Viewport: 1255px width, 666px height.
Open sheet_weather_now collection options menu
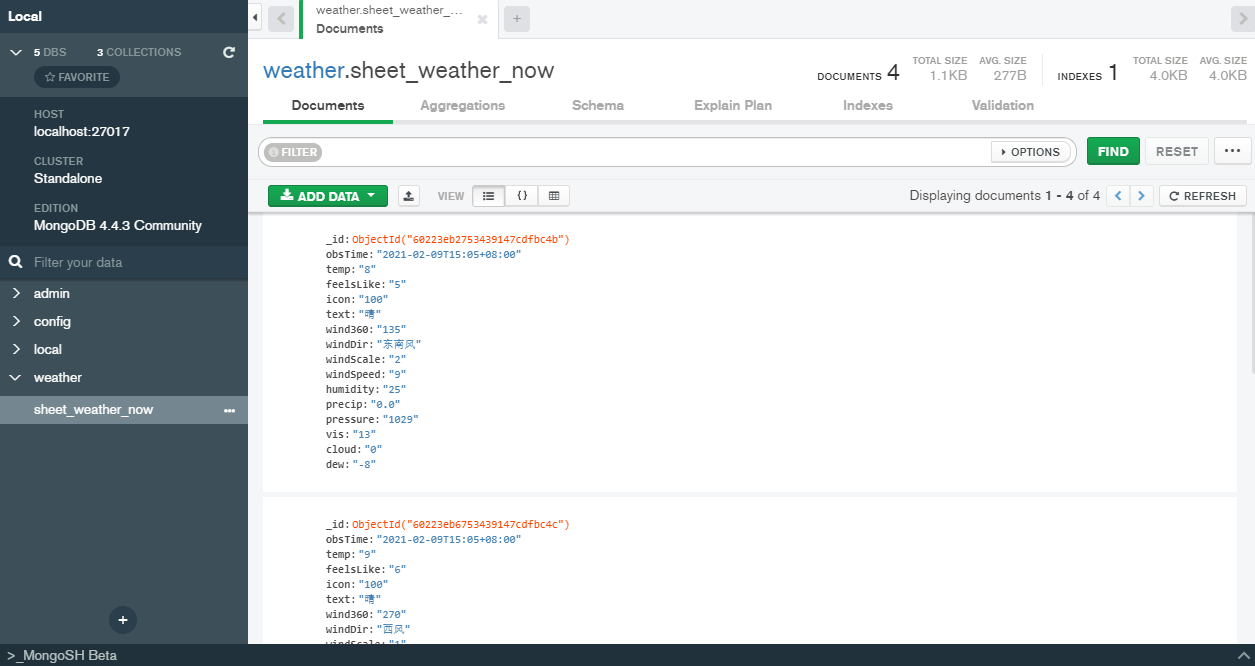point(229,410)
